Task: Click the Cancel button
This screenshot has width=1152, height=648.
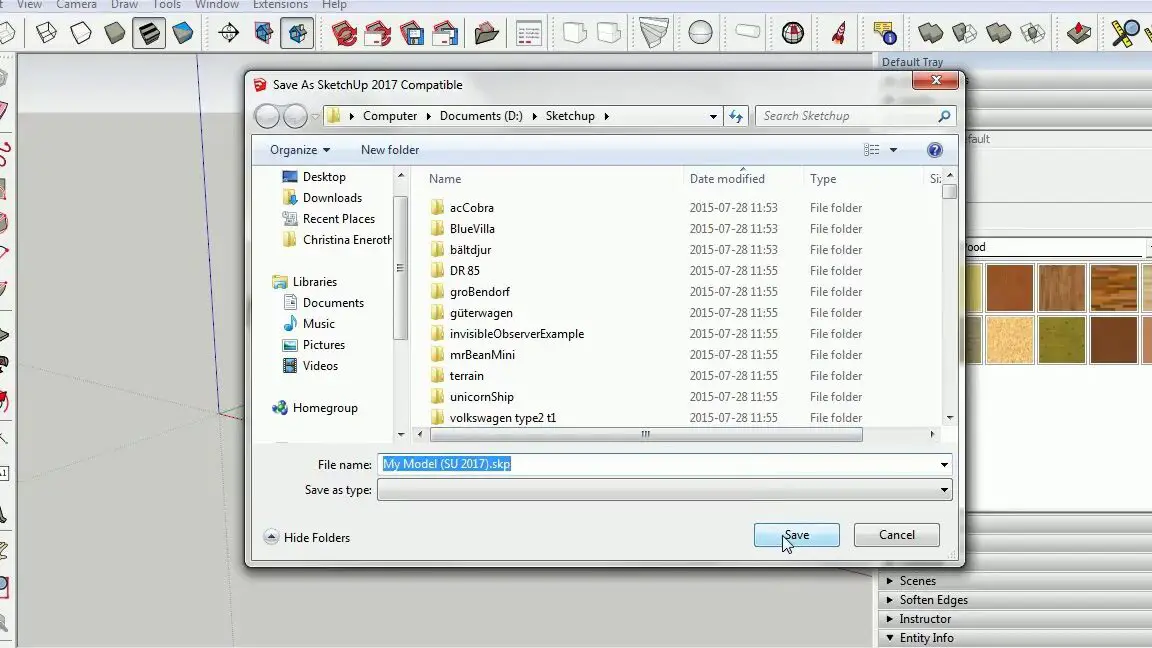Action: tap(896, 535)
